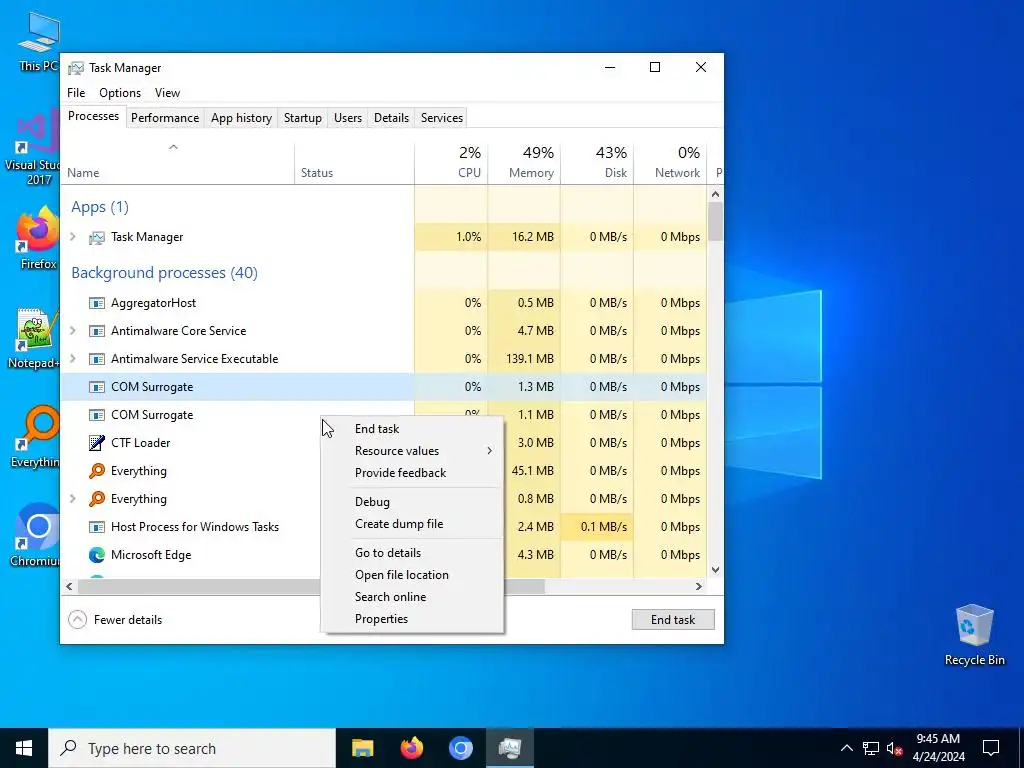
Task: Click the network status tray icon
Action: tap(871, 748)
